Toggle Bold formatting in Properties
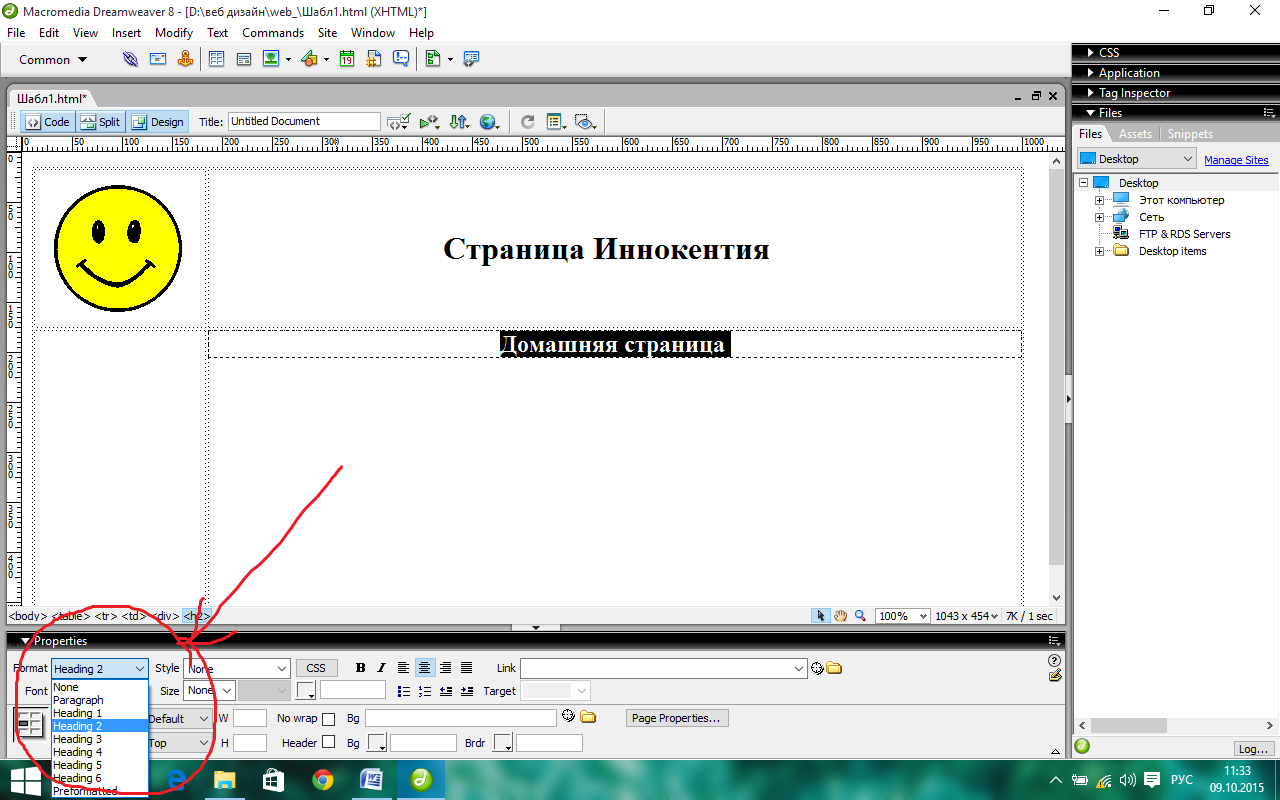This screenshot has height=800, width=1280. [x=361, y=668]
